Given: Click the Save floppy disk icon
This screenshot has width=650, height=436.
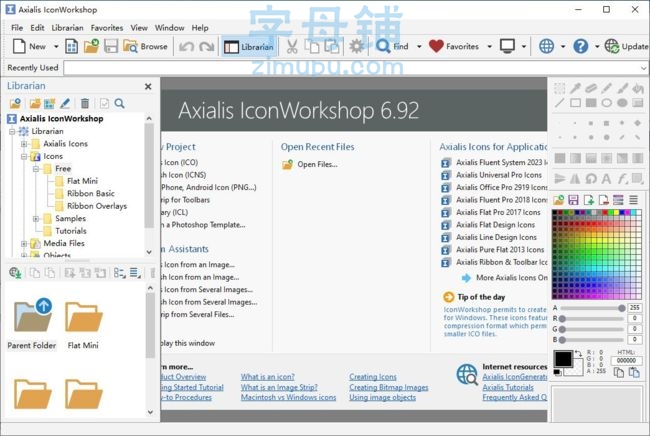Looking at the screenshot, I should [x=111, y=46].
